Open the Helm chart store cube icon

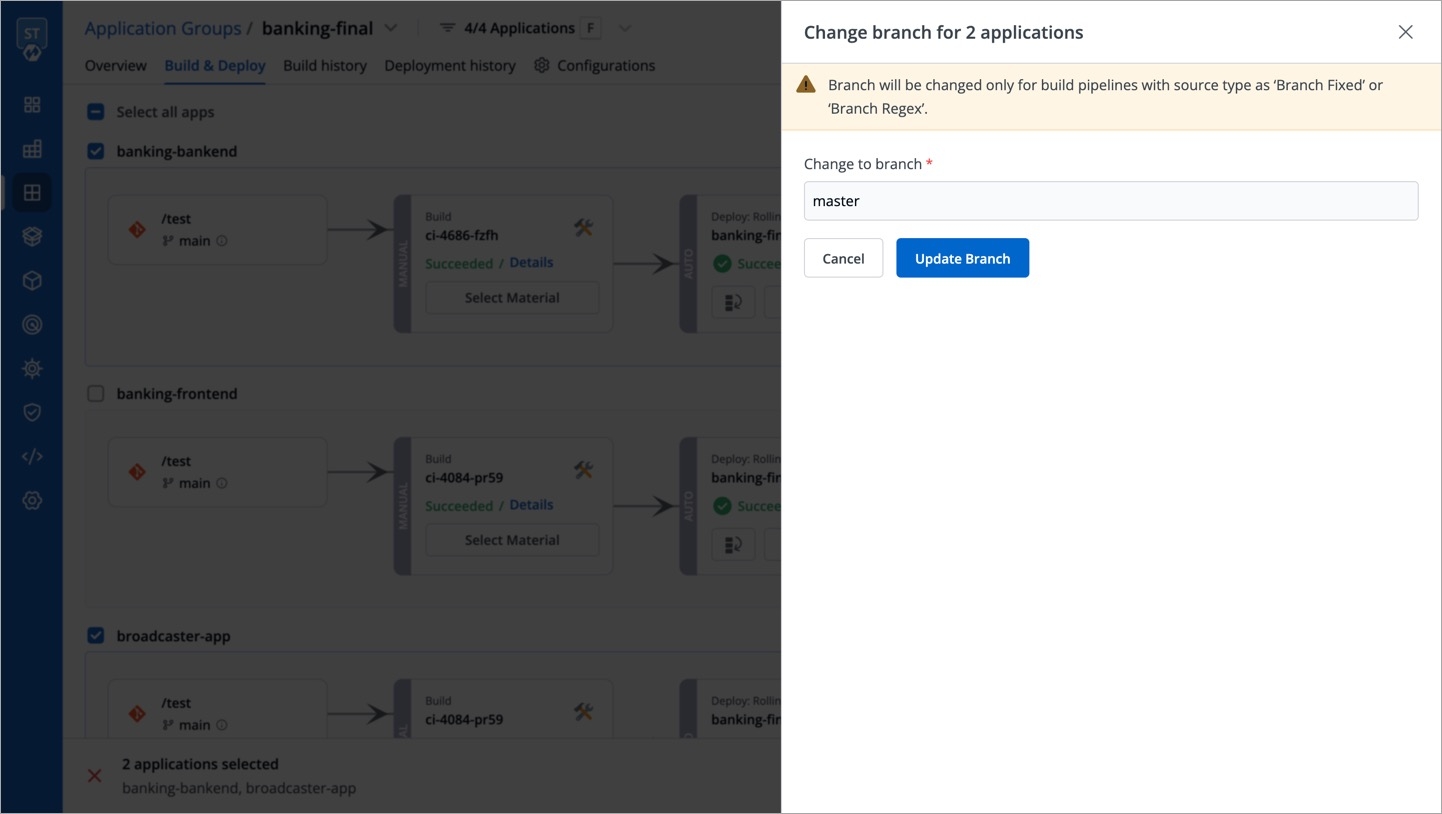[32, 281]
